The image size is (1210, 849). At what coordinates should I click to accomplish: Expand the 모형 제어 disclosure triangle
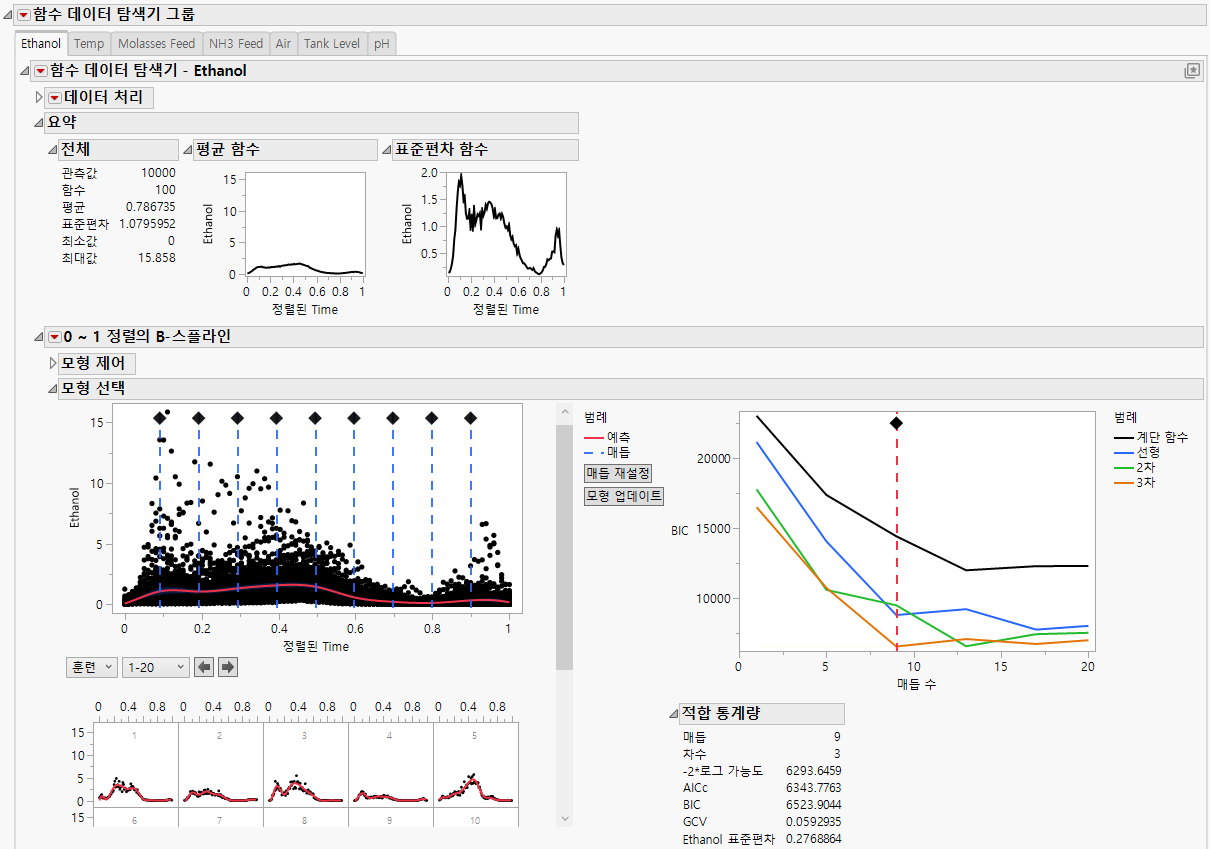(x=51, y=363)
